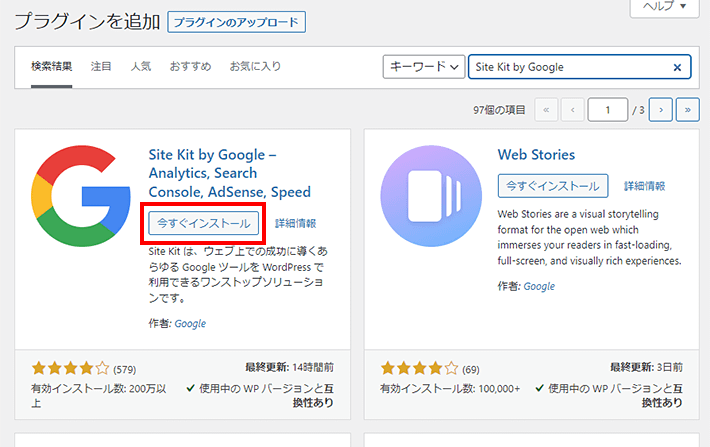Click 97個の項目 item count text

pos(499,110)
